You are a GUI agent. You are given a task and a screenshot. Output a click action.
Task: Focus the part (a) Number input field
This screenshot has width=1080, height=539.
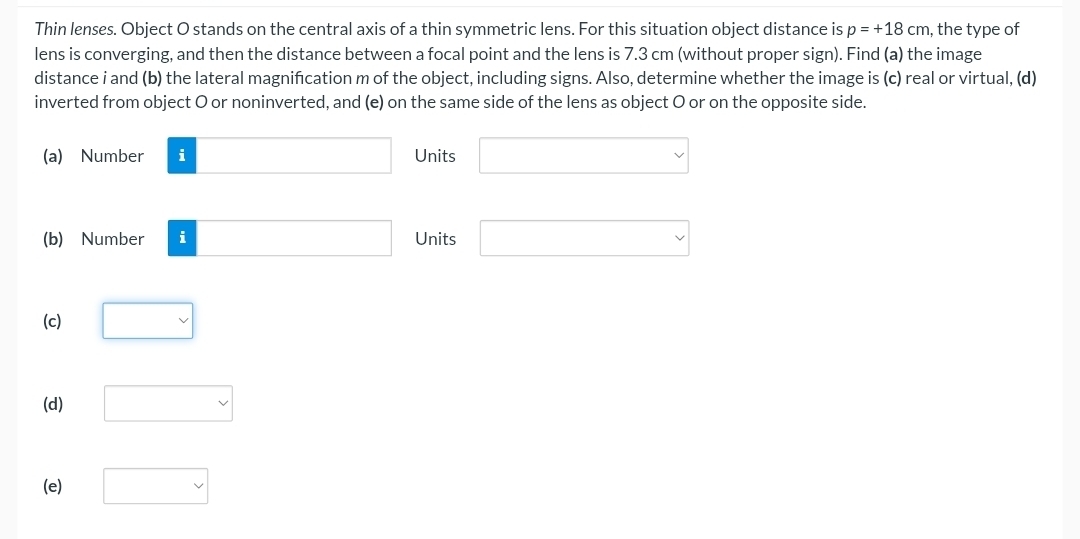click(293, 156)
